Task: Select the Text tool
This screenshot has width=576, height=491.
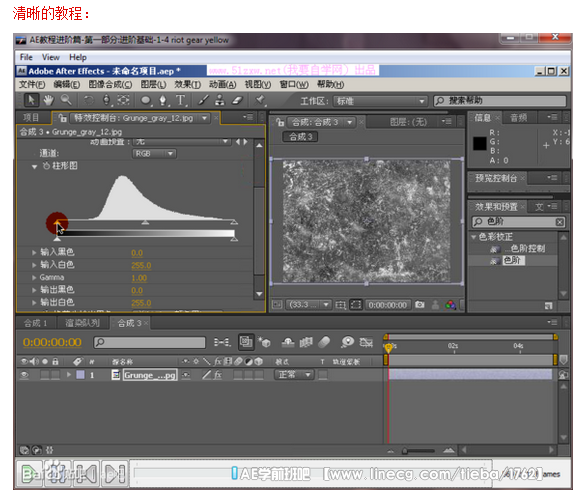Action: (x=180, y=100)
